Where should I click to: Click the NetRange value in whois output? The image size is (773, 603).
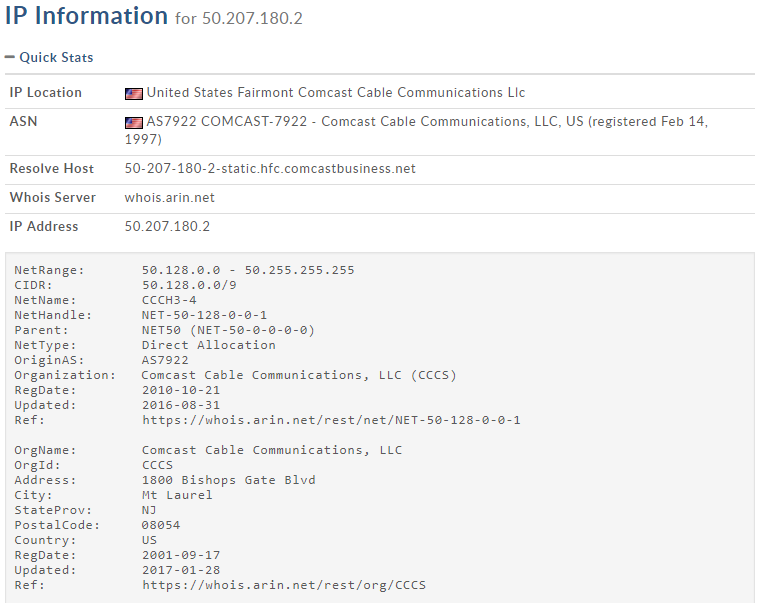248,270
